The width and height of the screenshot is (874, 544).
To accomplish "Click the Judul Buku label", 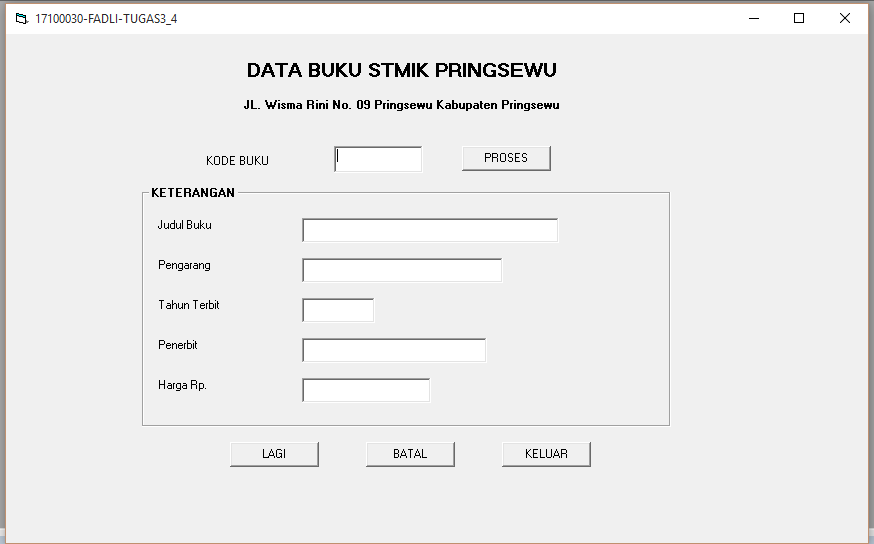I will (x=184, y=225).
